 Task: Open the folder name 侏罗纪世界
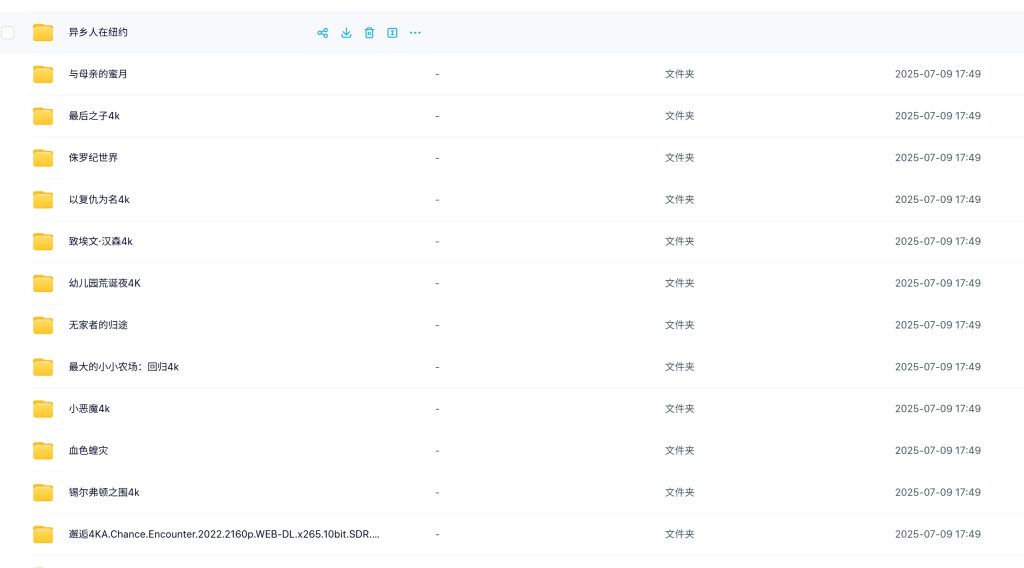[93, 157]
